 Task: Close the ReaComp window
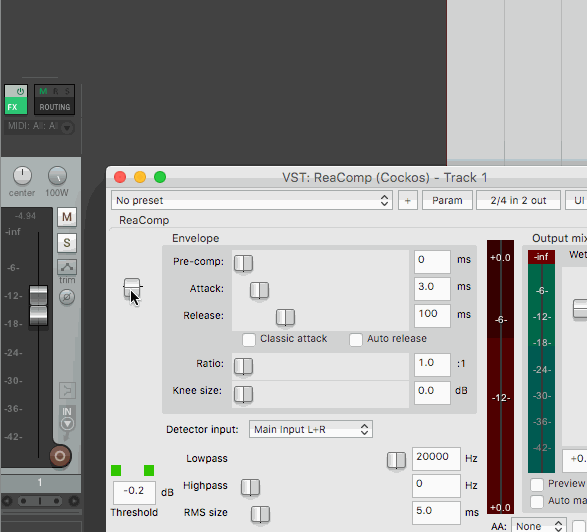click(120, 177)
